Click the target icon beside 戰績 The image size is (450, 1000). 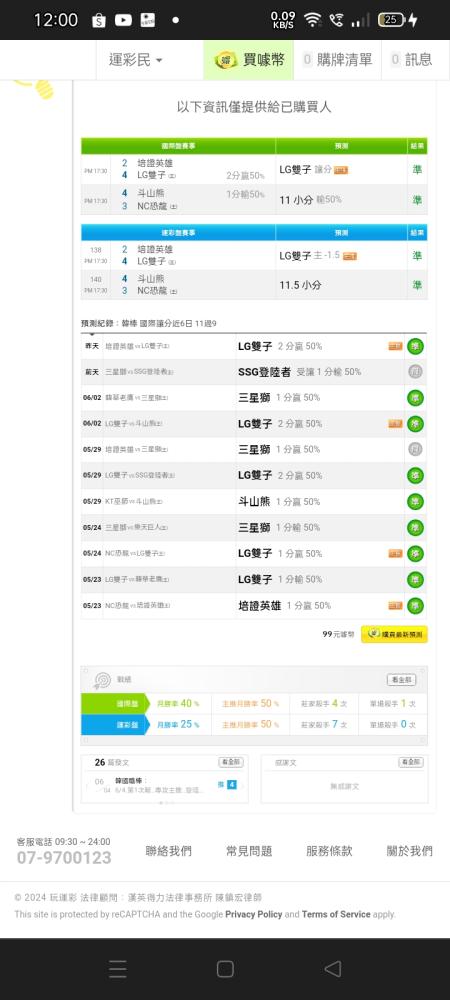[x=102, y=680]
